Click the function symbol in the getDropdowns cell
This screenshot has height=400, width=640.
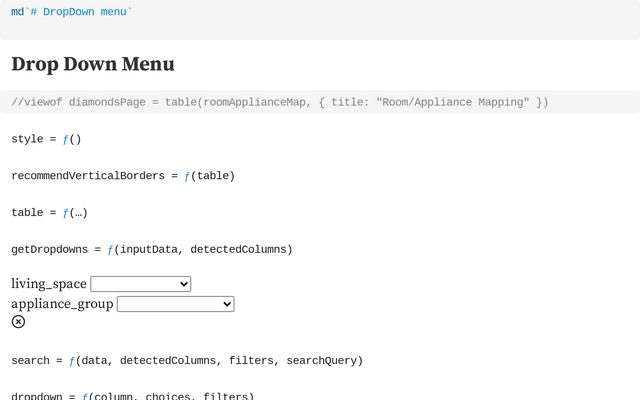point(110,249)
